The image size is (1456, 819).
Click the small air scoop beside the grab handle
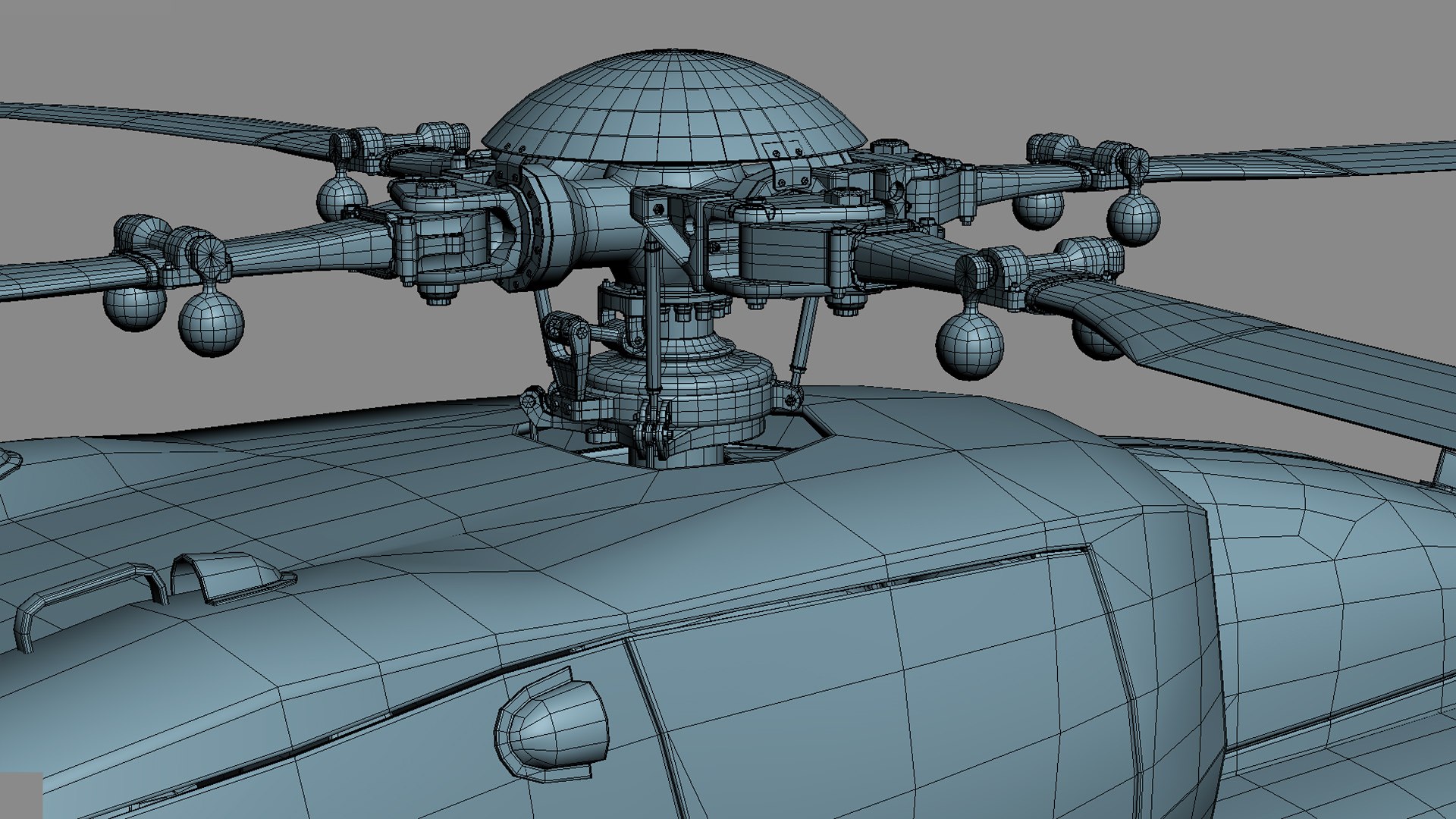click(231, 576)
